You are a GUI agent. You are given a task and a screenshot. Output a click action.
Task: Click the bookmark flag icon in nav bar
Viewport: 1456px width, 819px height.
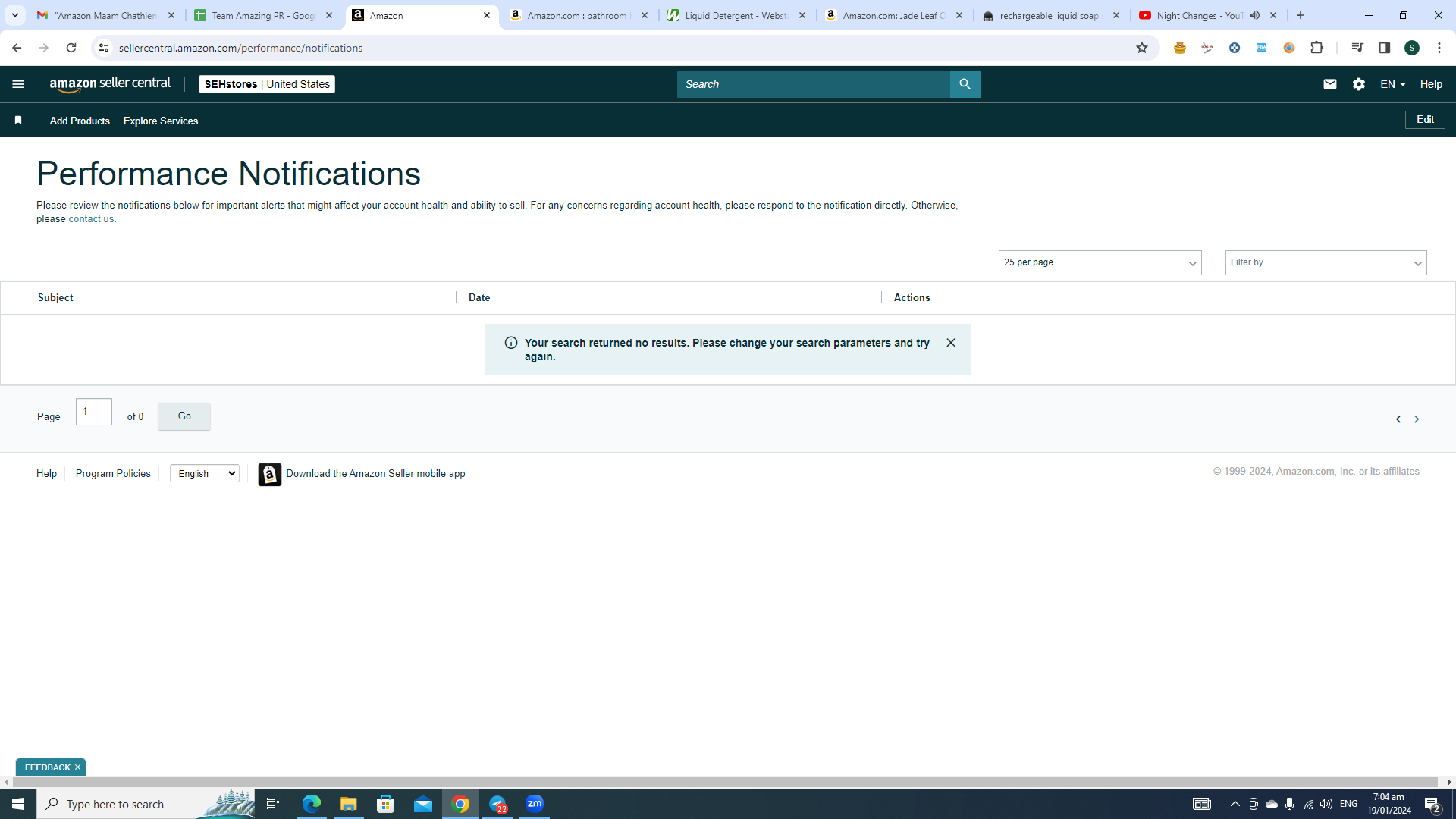[x=18, y=120]
